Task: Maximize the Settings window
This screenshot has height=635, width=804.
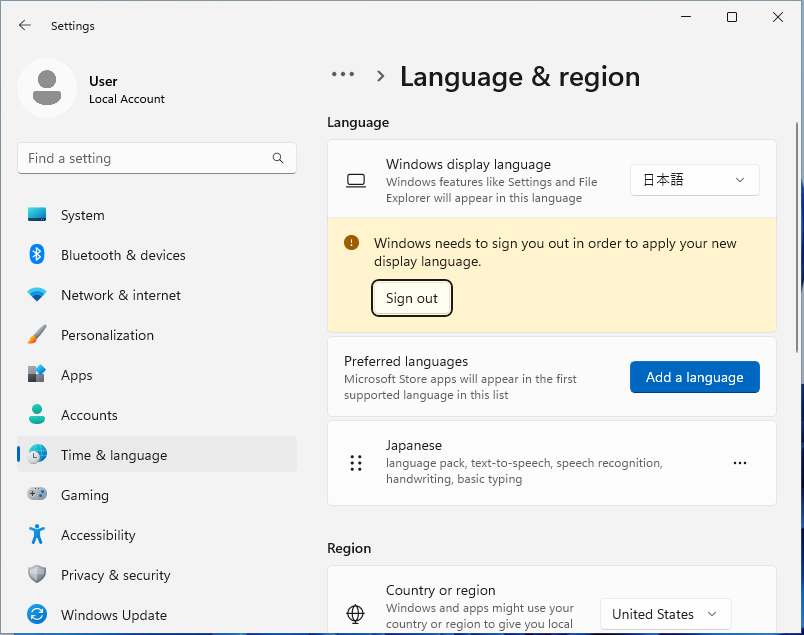Action: tap(732, 17)
